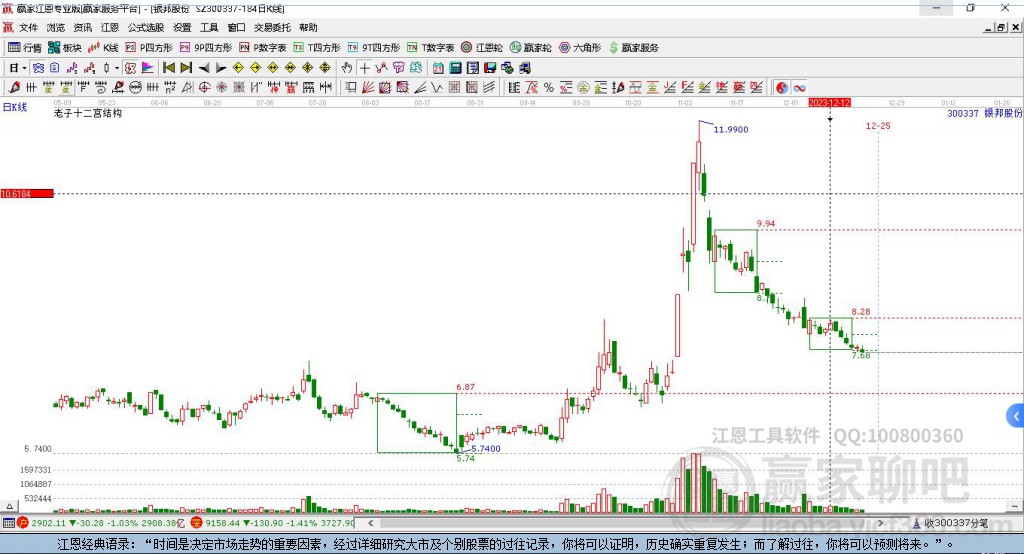This screenshot has height=554, width=1024.
Task: Open the 设置 menu
Action: 182,27
